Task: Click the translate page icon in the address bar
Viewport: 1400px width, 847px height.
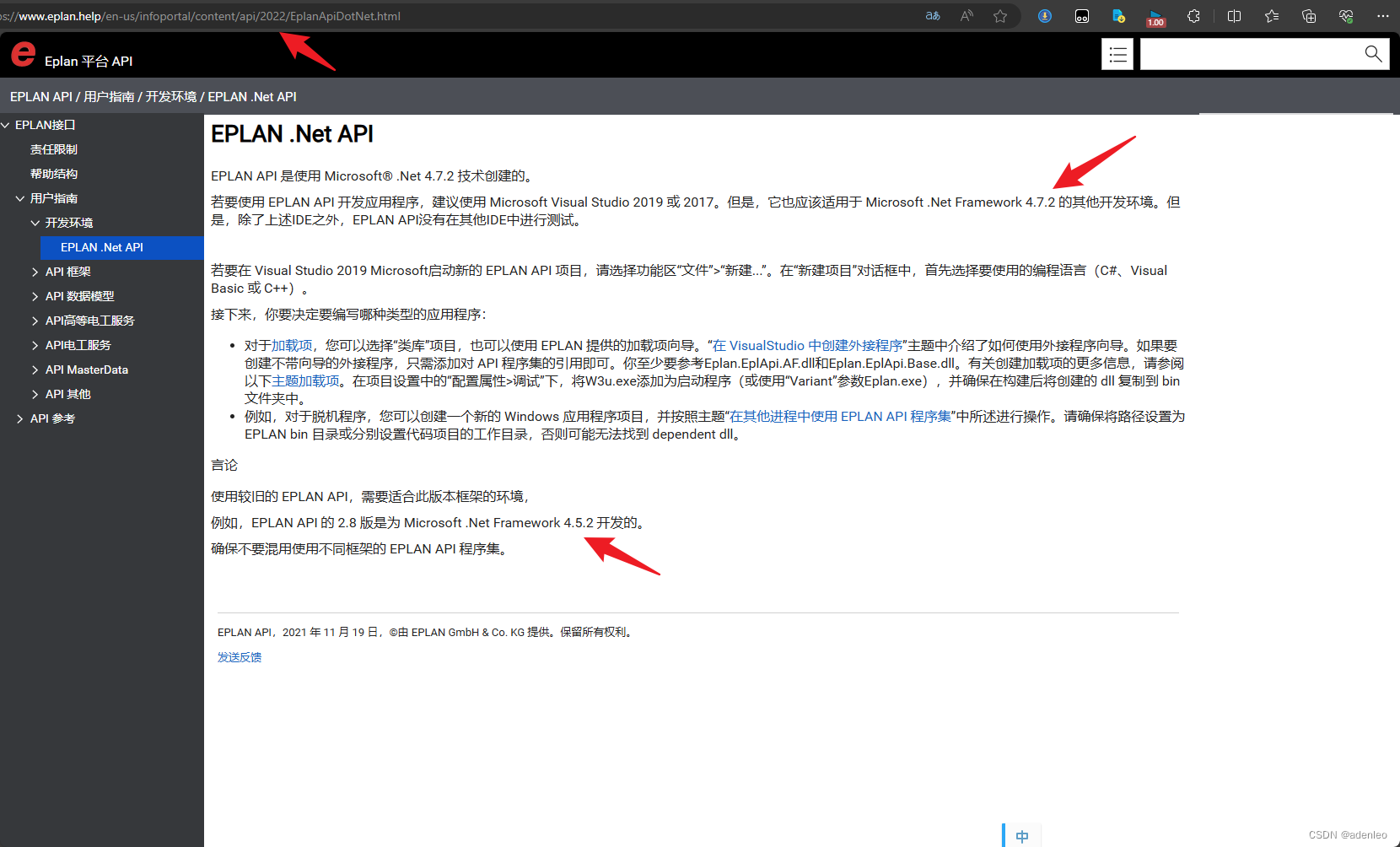Action: pos(933,16)
